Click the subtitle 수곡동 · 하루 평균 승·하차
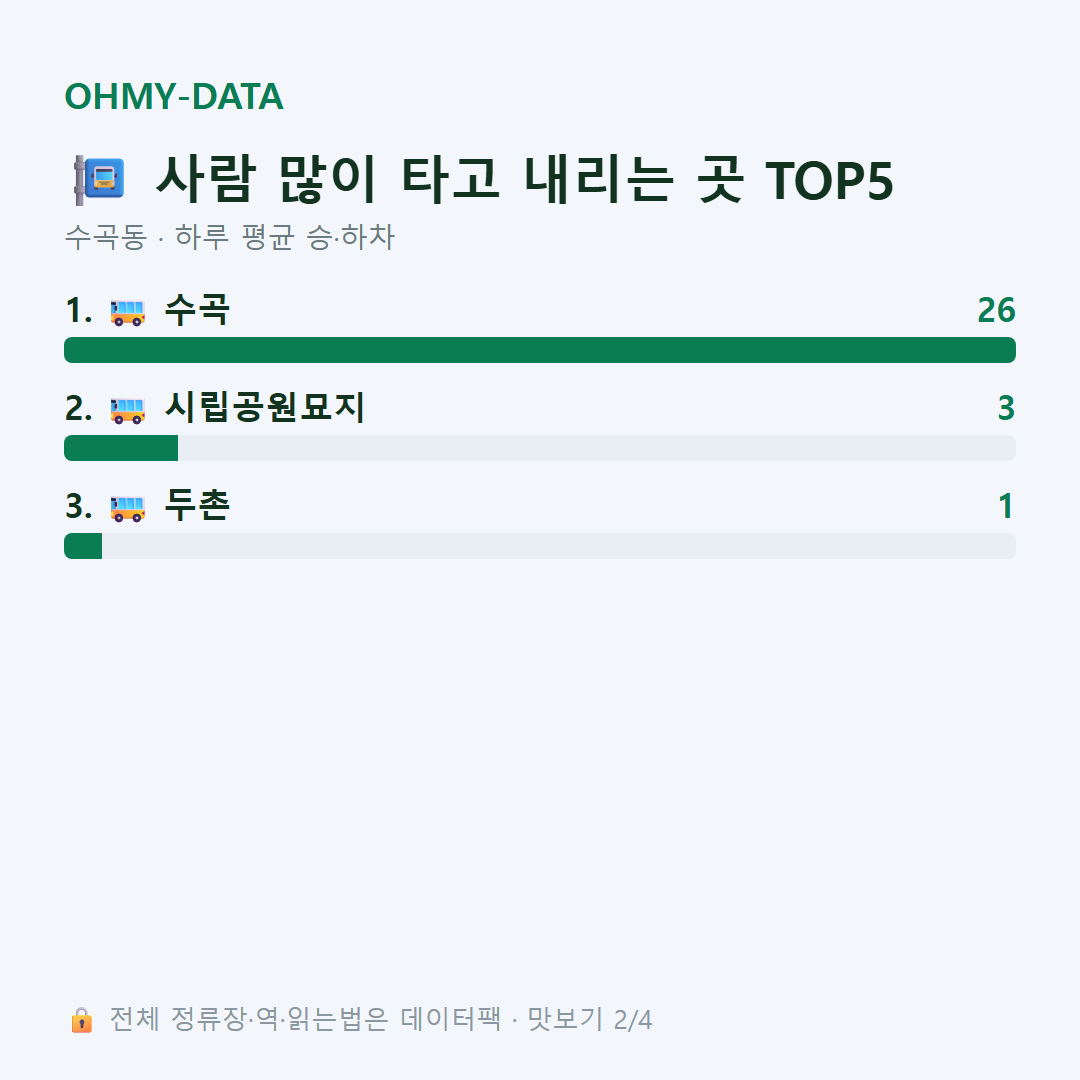The image size is (1080, 1080). click(229, 237)
